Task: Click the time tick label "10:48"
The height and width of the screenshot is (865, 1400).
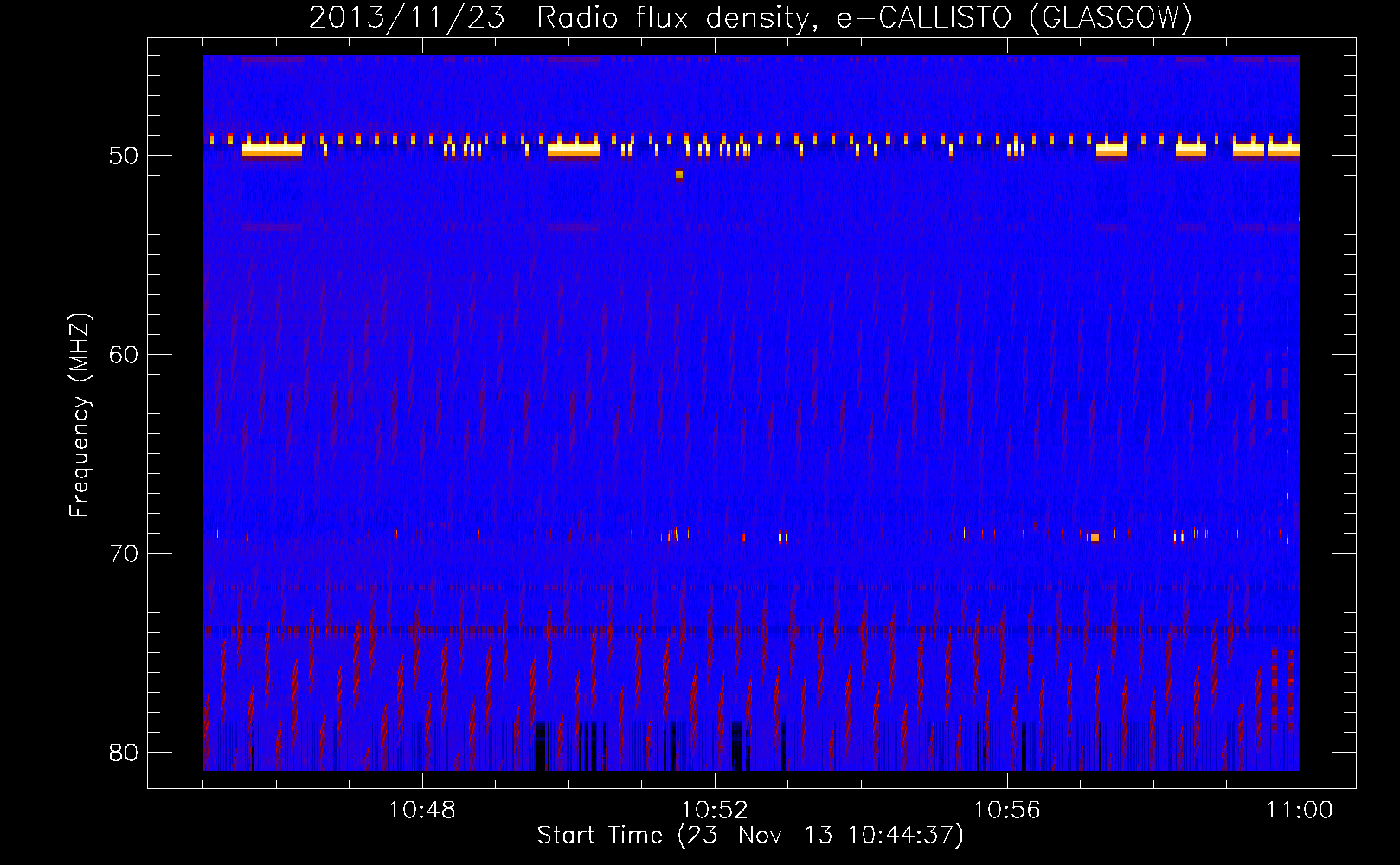Action: [422, 811]
